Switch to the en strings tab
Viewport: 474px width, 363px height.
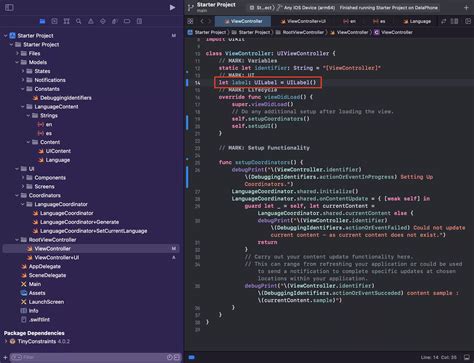(349, 21)
